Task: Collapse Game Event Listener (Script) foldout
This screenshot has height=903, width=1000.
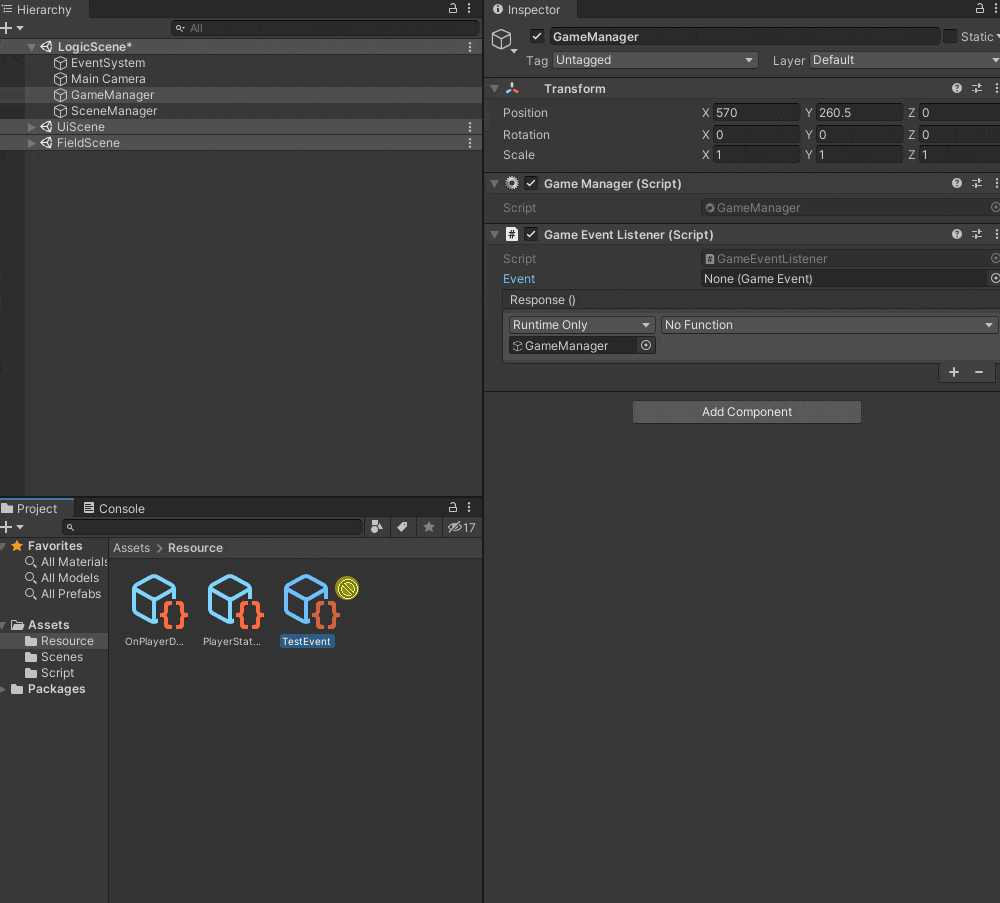Action: [495, 235]
